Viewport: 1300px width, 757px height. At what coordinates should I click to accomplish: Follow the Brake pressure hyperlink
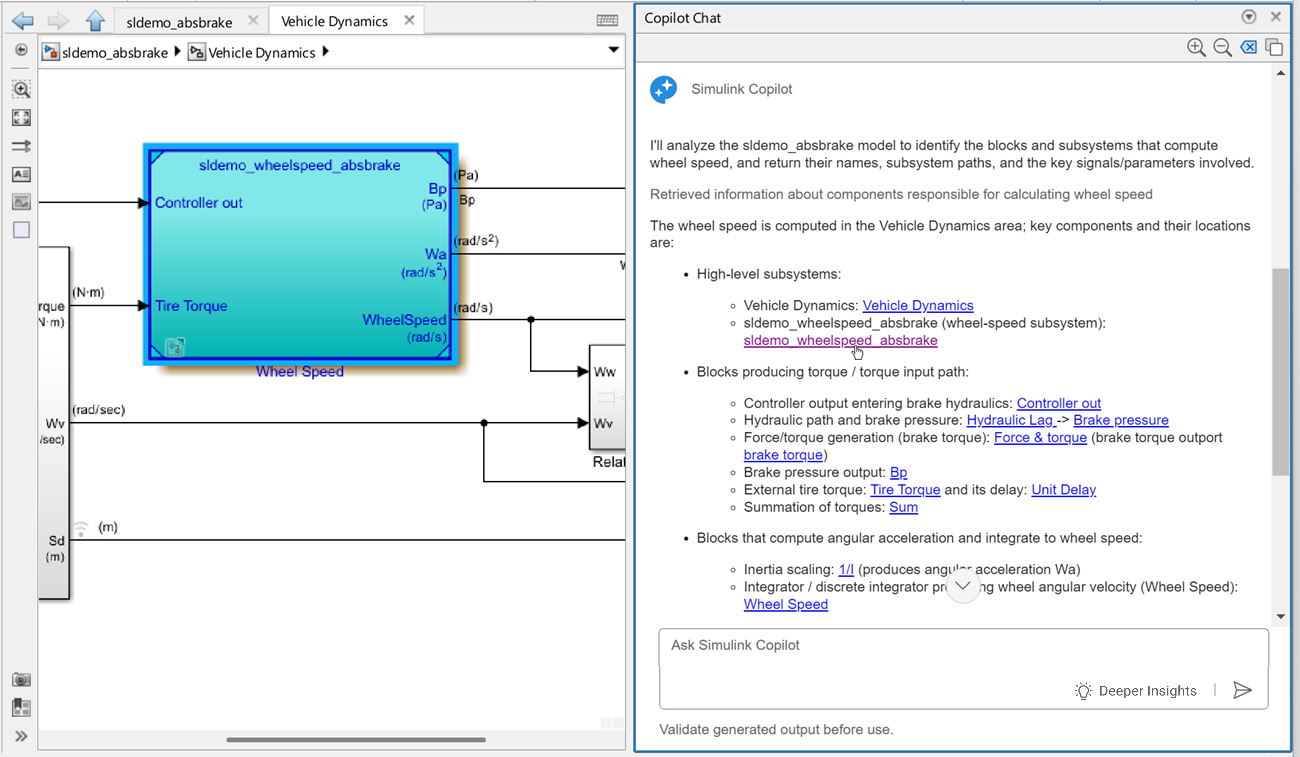(x=1120, y=420)
